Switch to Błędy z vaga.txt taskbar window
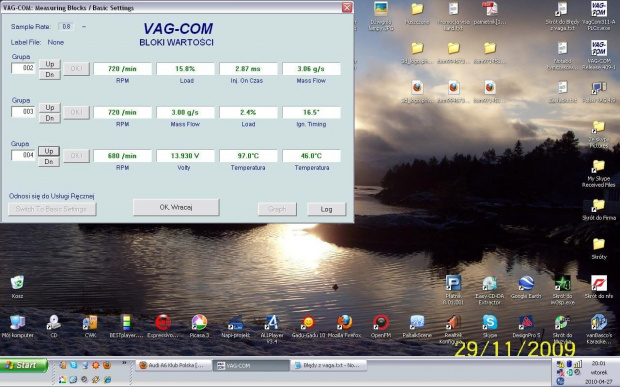Screen dimensions: 620x387 329,365
